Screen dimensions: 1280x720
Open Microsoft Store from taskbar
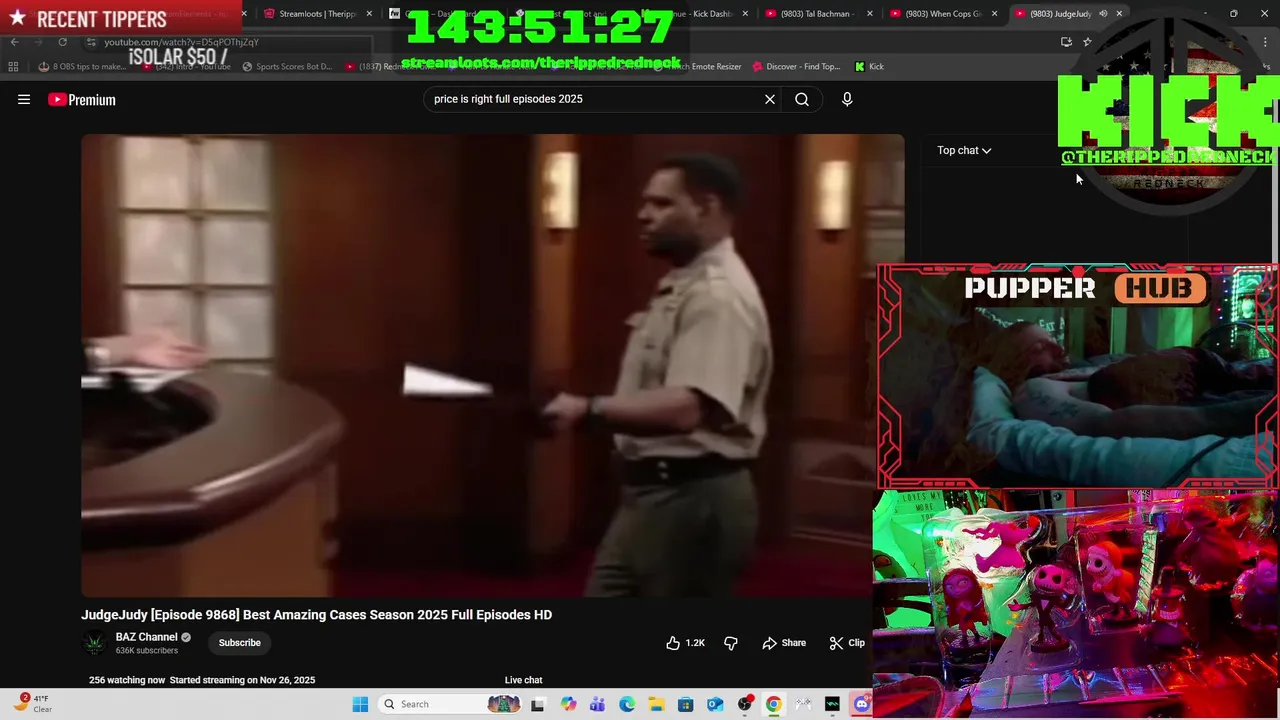685,704
